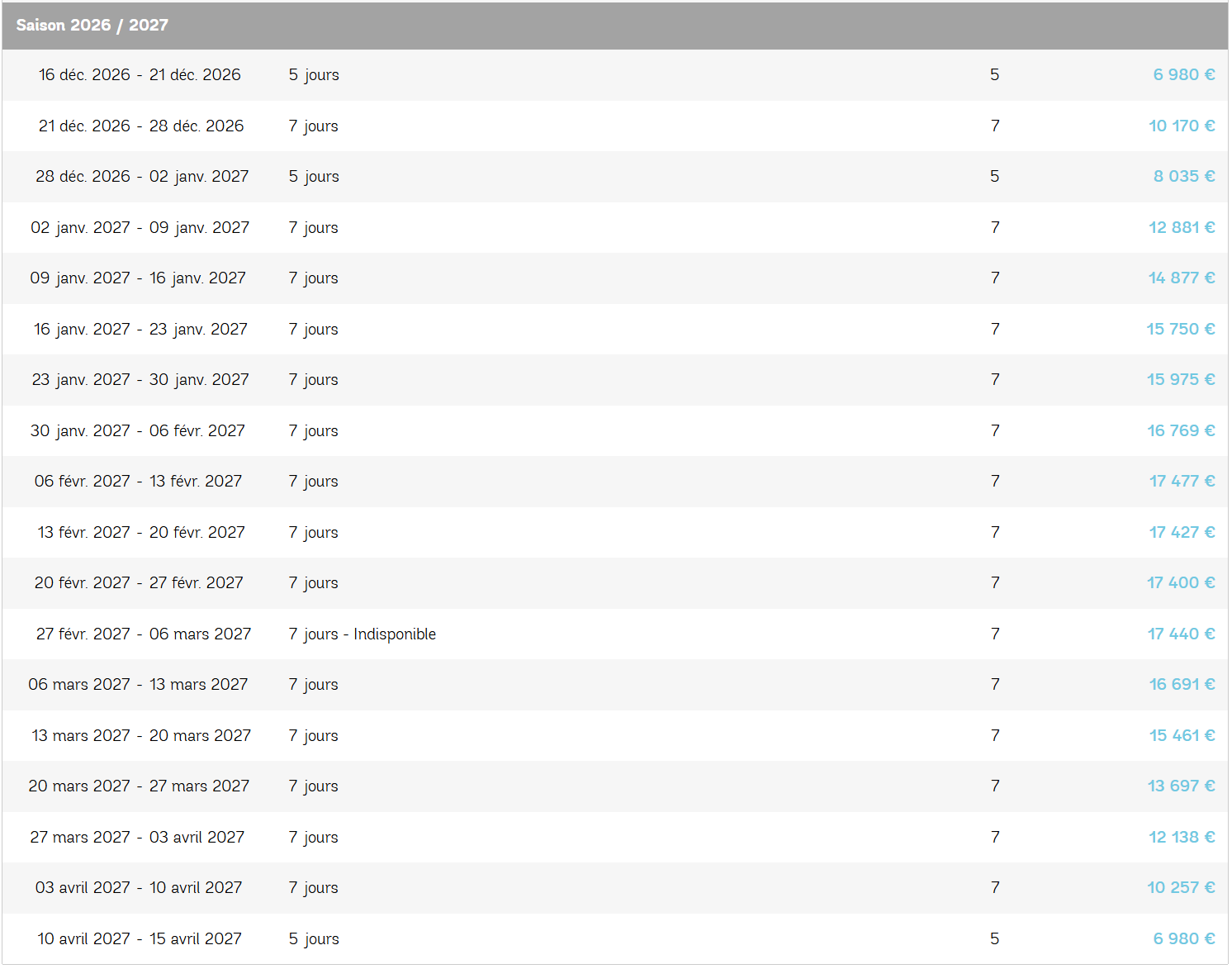The image size is (1232, 969).
Task: Select the 12 138 € price link
Action: point(1182,838)
